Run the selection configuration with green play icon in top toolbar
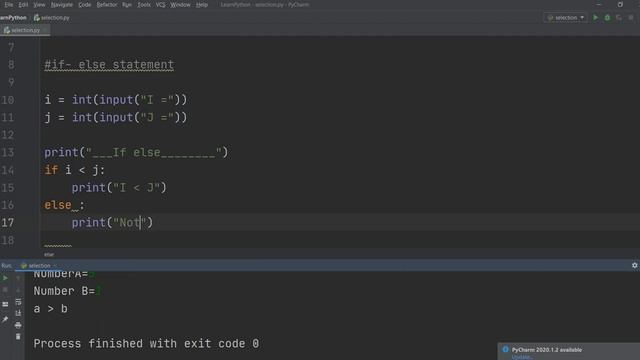This screenshot has height=360, width=640. coord(596,18)
